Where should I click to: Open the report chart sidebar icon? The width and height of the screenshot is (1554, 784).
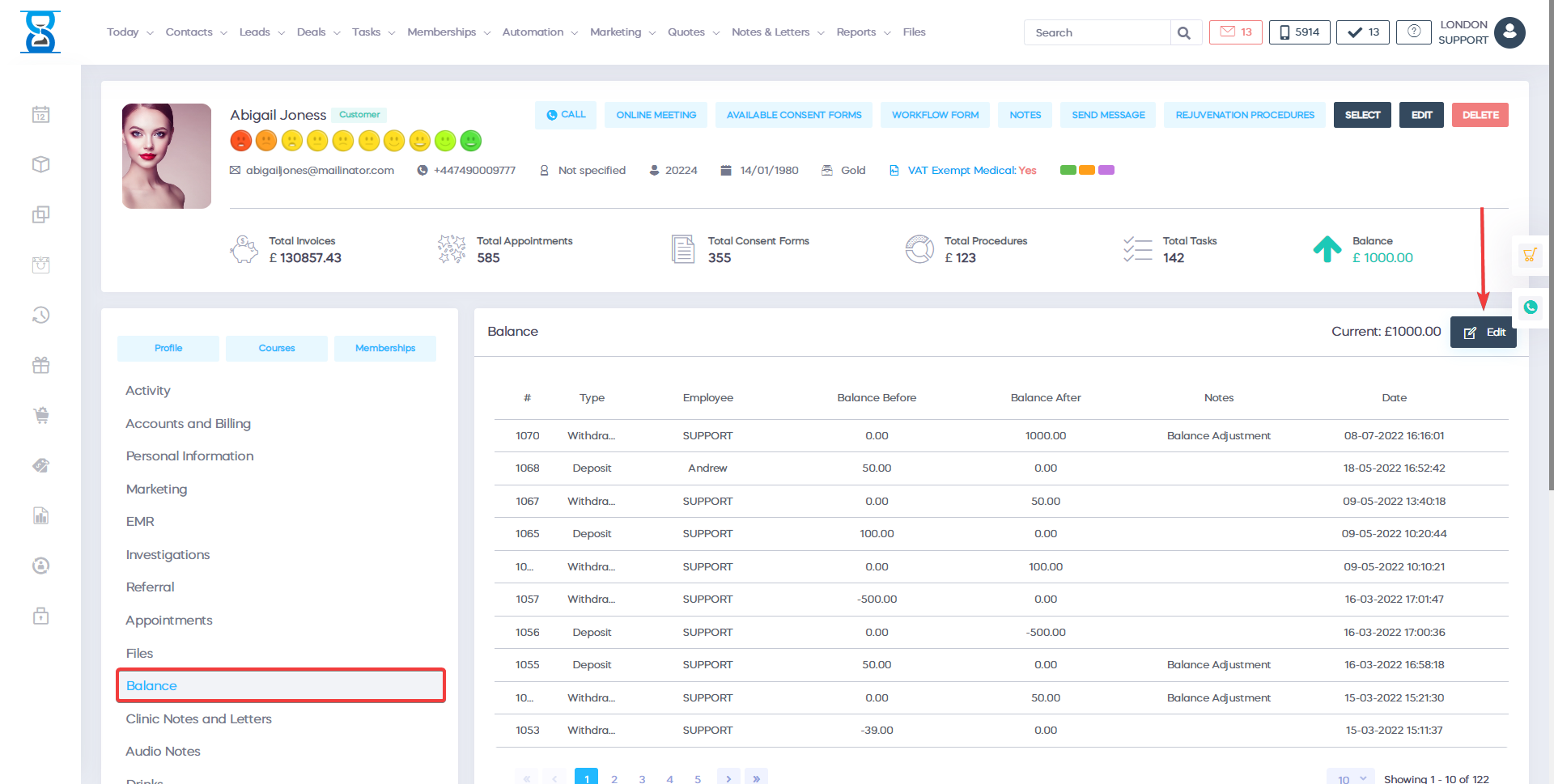point(41,516)
